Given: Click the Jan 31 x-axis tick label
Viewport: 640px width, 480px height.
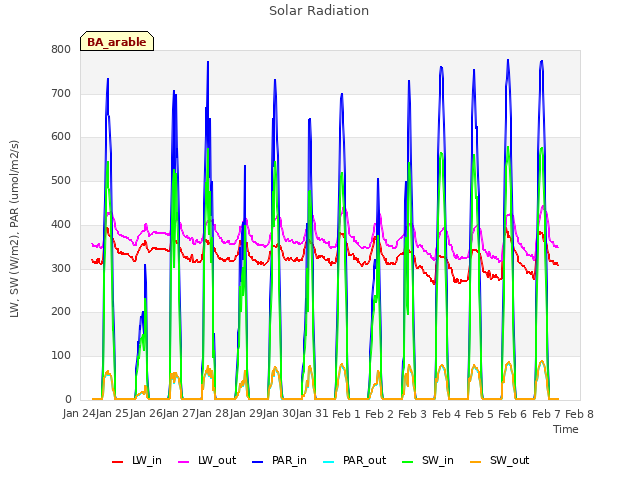Looking at the screenshot, I should pos(312,414).
